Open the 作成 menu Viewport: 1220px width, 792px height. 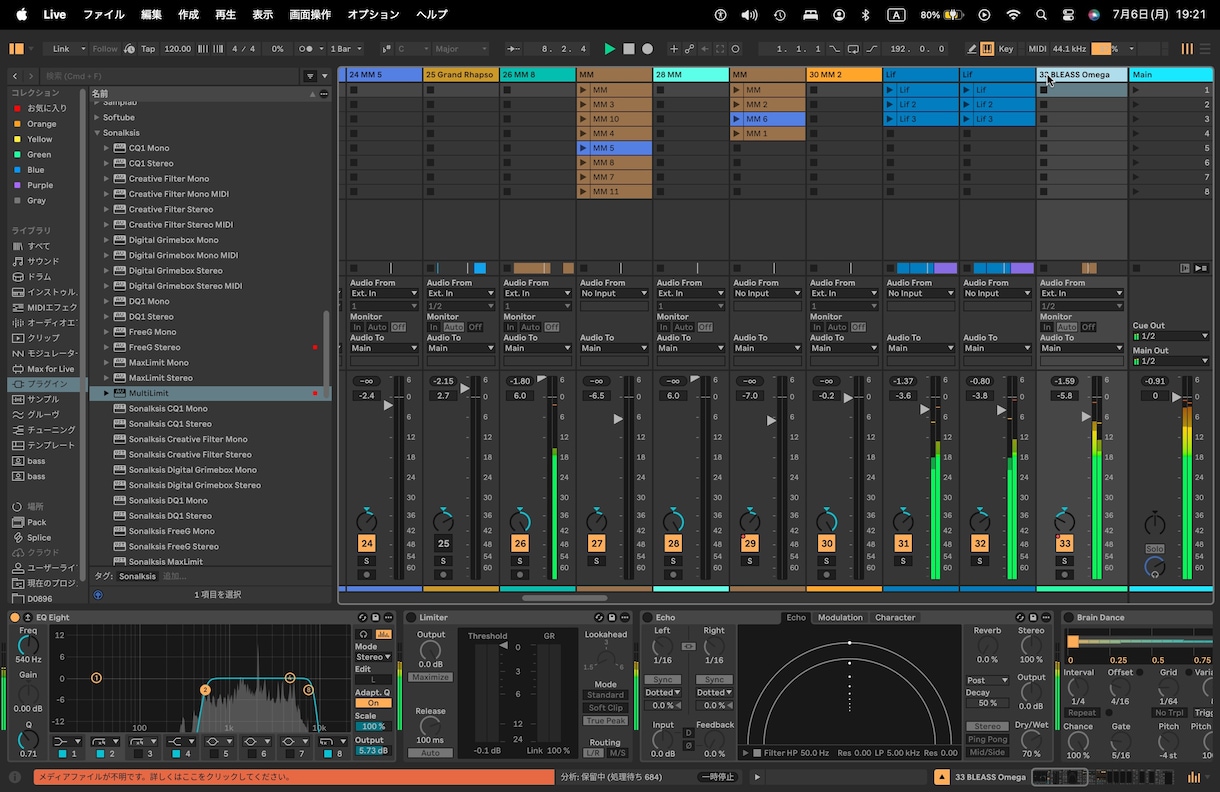click(x=188, y=14)
